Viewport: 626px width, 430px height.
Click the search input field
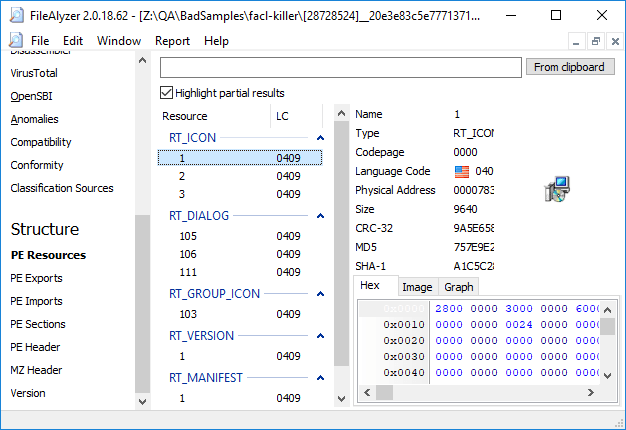(x=341, y=67)
